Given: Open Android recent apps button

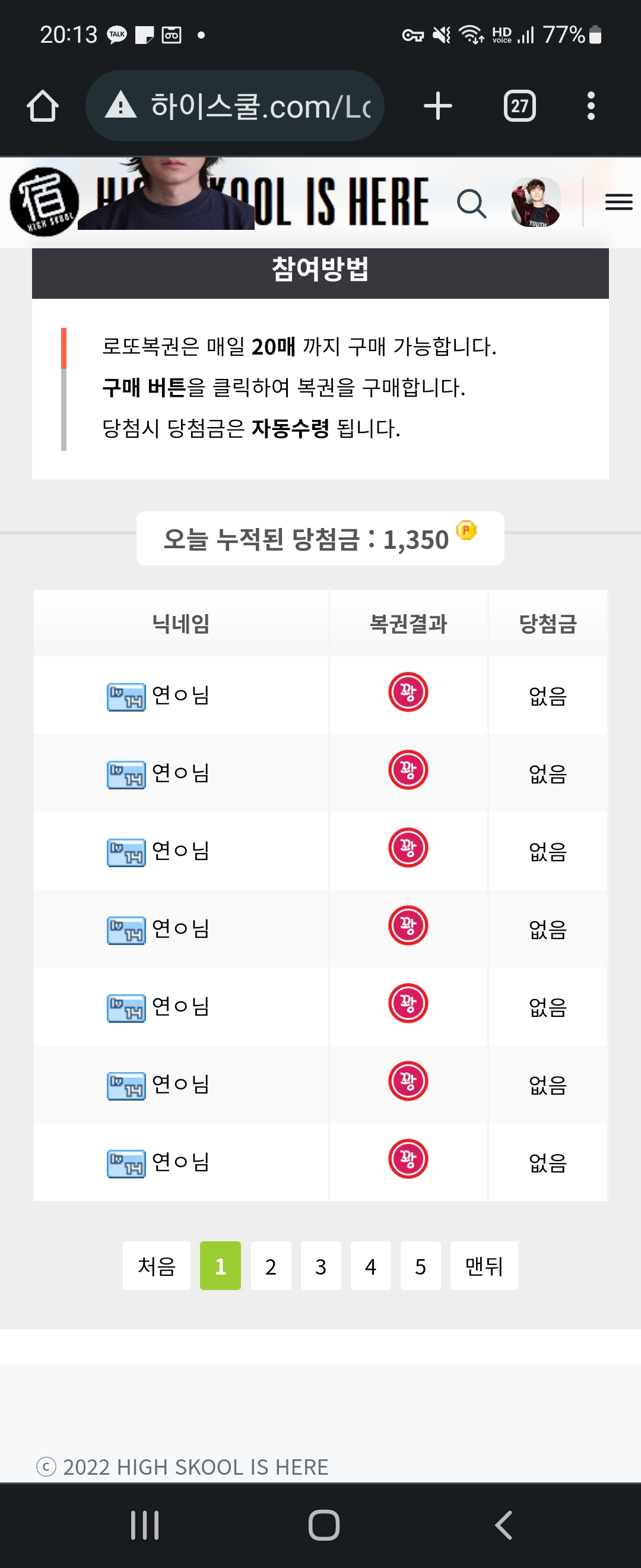Looking at the screenshot, I should 145,1525.
